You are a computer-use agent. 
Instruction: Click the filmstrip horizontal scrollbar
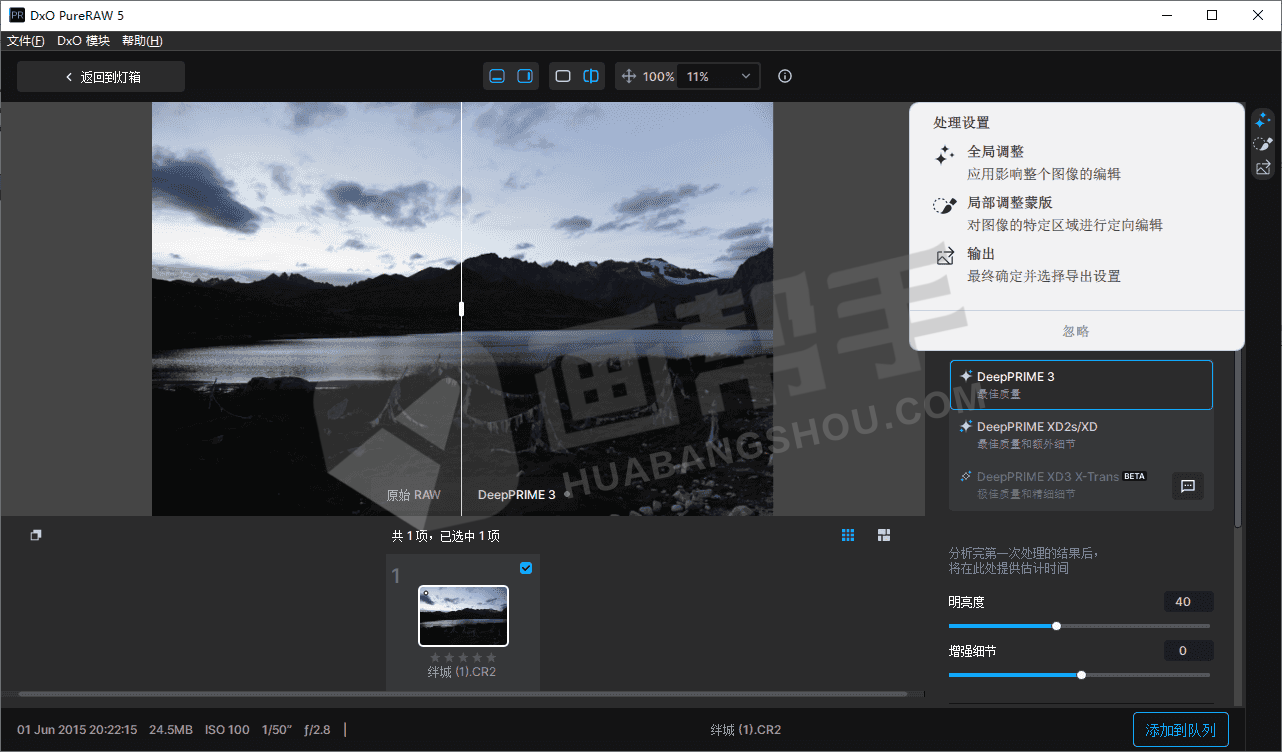coord(462,694)
